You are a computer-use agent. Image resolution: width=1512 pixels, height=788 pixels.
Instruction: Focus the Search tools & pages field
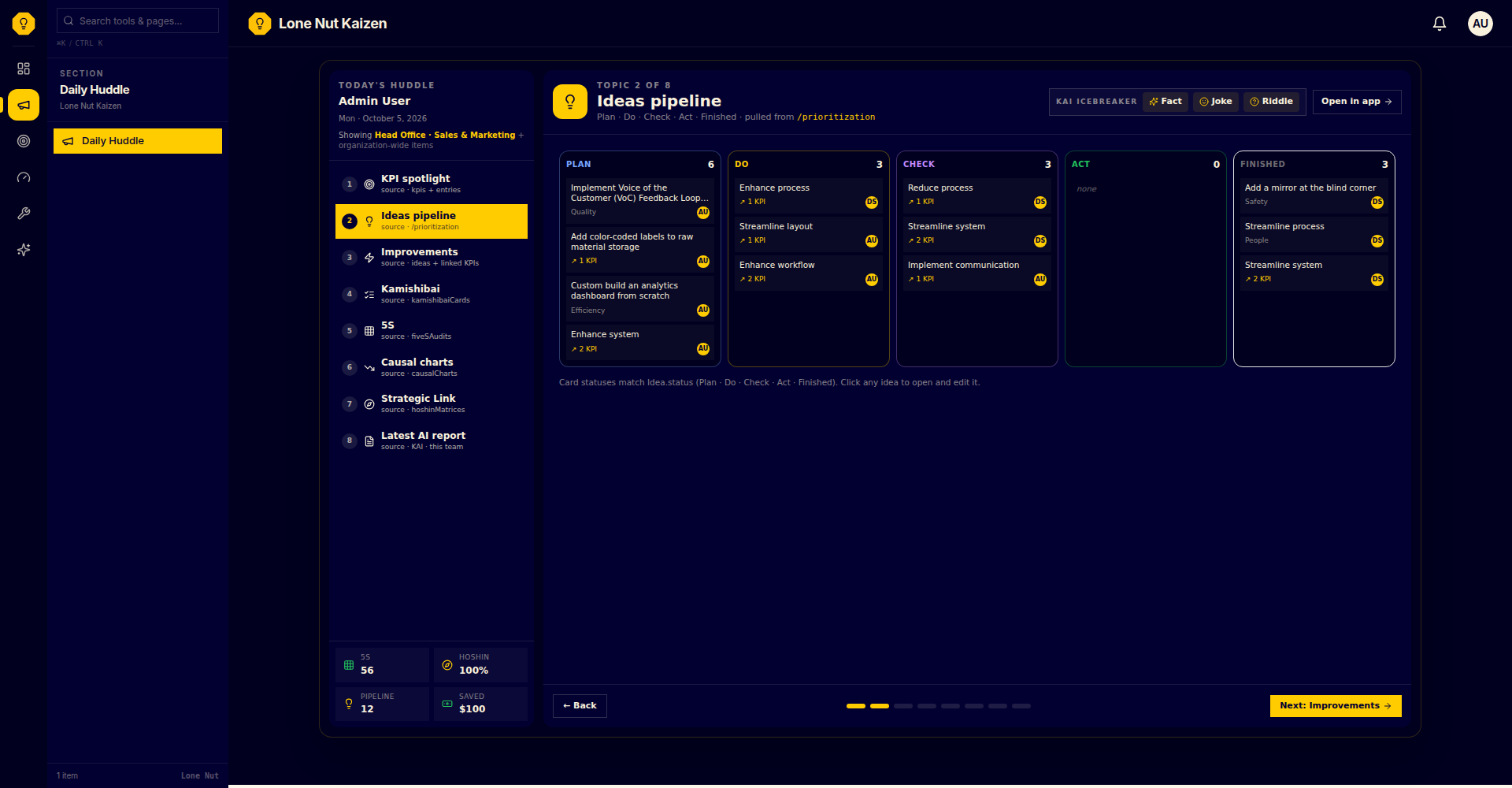138,20
